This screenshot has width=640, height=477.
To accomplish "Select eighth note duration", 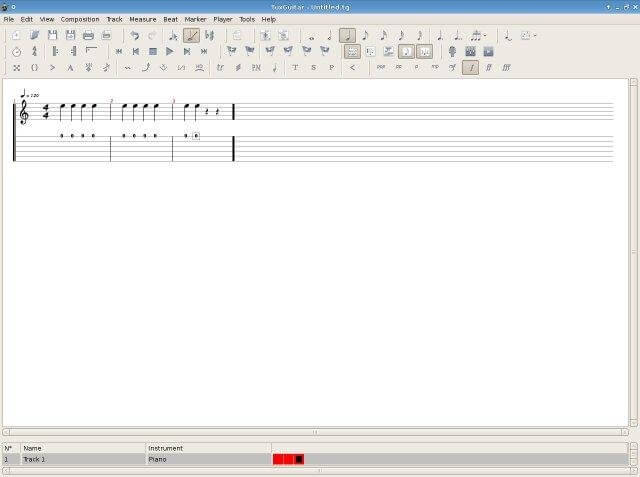I will pos(366,35).
